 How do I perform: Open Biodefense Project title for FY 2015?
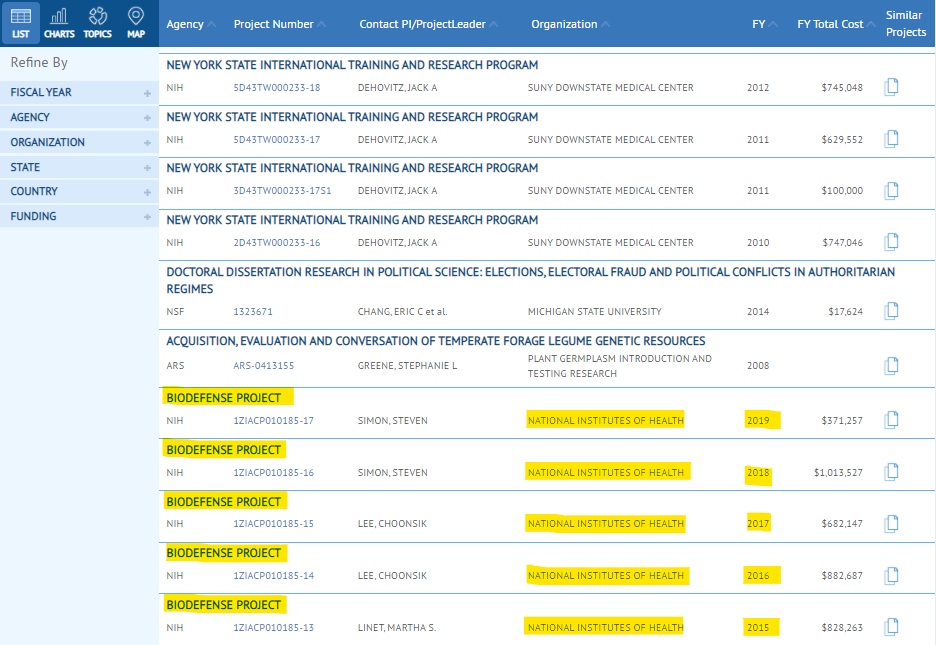223,605
